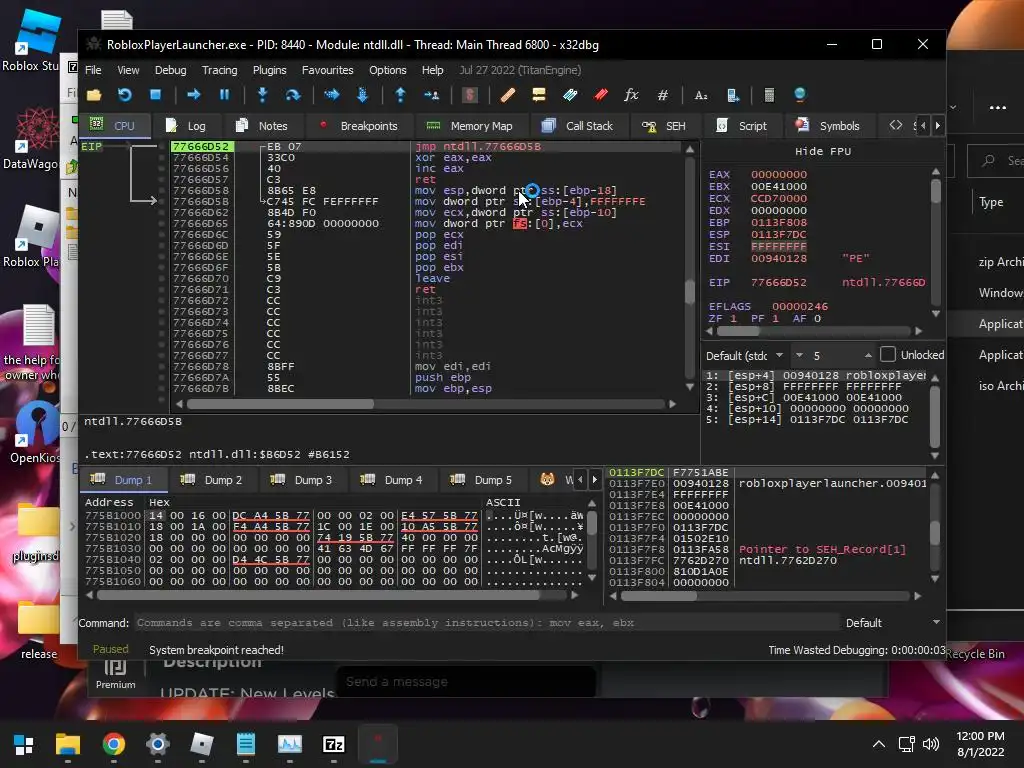Select disassembly line 77666D58 mov esp
This screenshot has height=768, width=1024.
[x=424, y=191]
